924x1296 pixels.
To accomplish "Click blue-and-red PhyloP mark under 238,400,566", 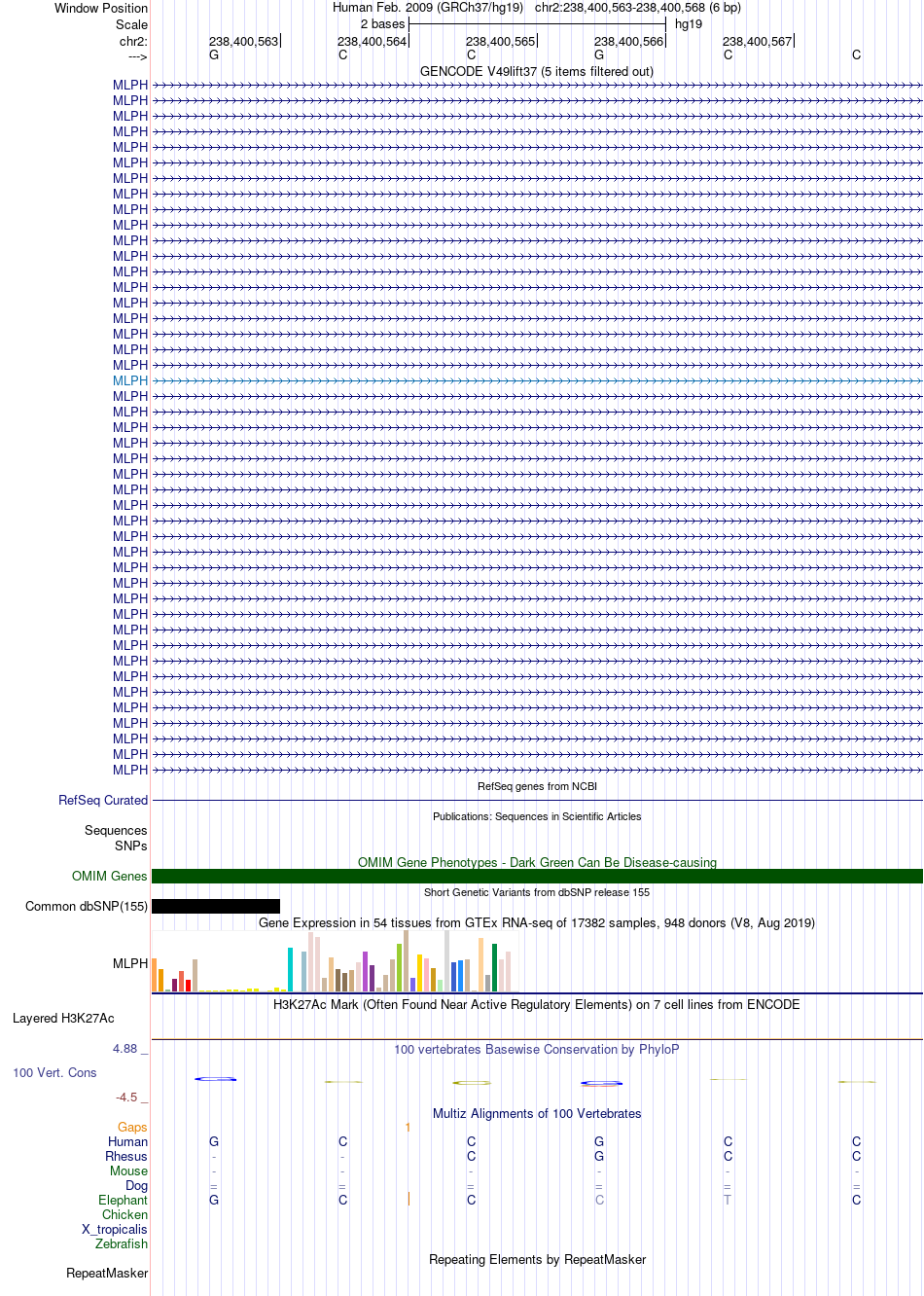I will pos(601,1083).
